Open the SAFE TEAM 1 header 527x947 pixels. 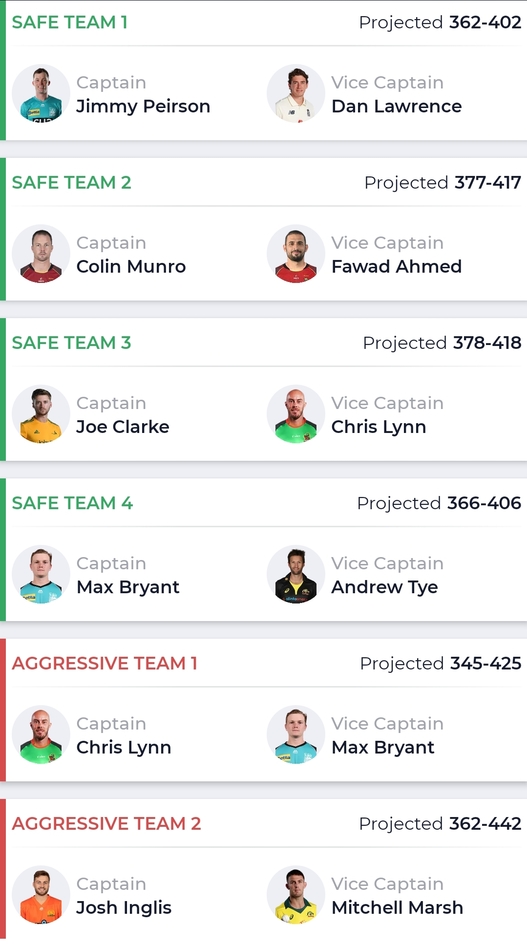(x=69, y=22)
